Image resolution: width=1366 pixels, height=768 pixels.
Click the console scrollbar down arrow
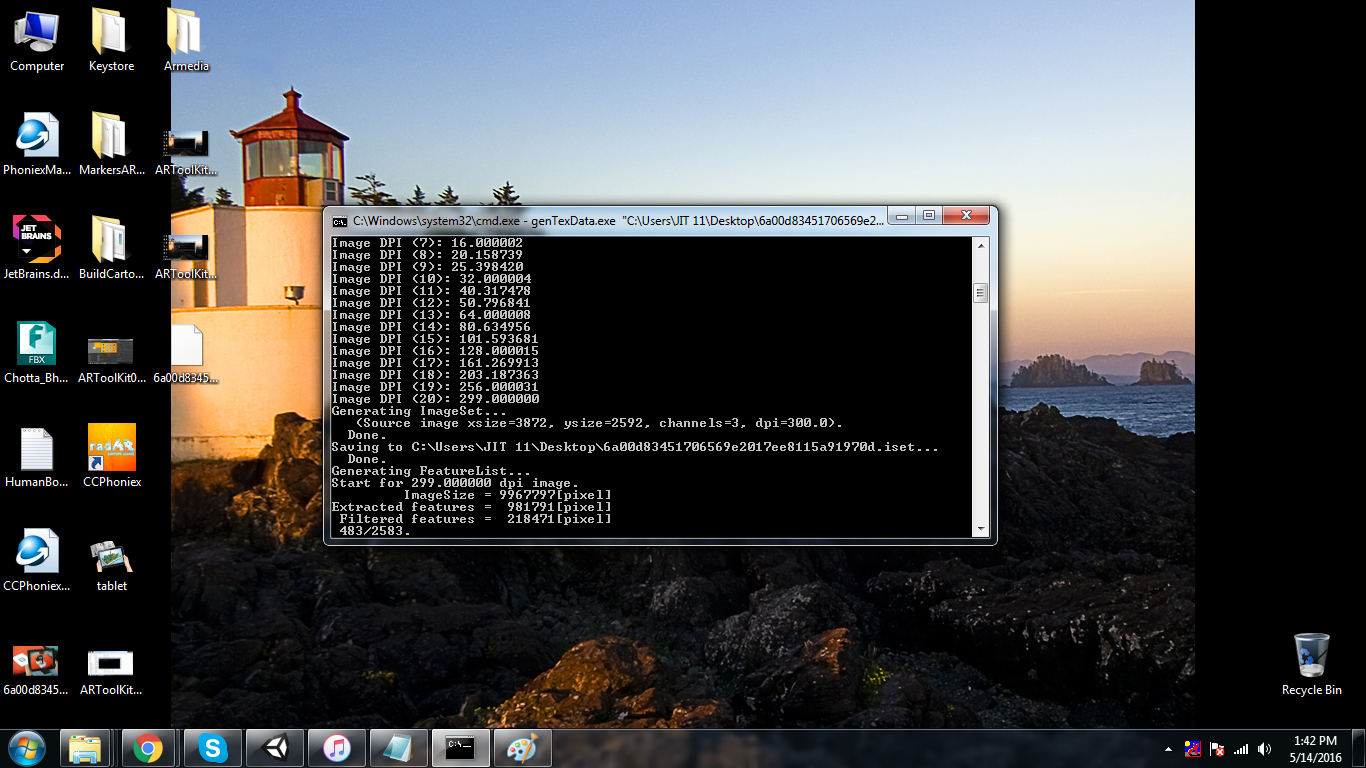[979, 529]
